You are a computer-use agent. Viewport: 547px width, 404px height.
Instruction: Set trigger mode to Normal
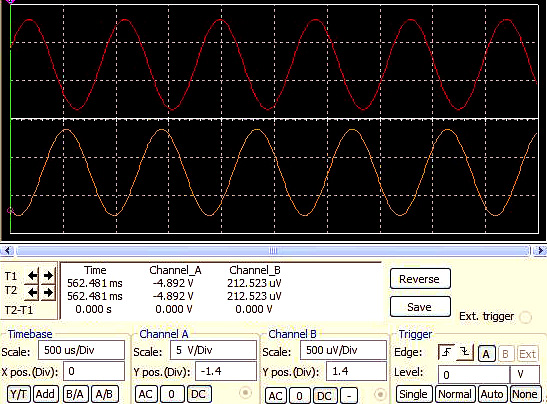455,394
